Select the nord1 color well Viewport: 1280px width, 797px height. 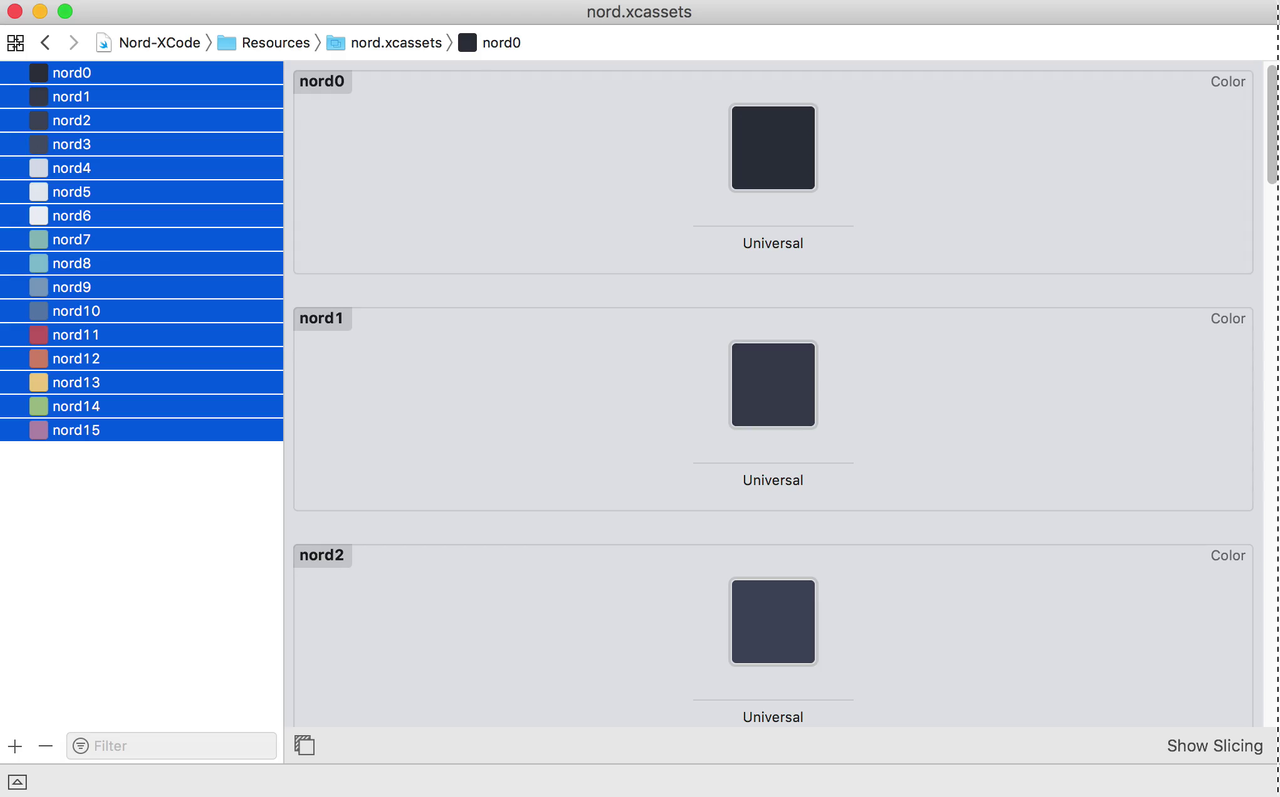click(x=773, y=385)
